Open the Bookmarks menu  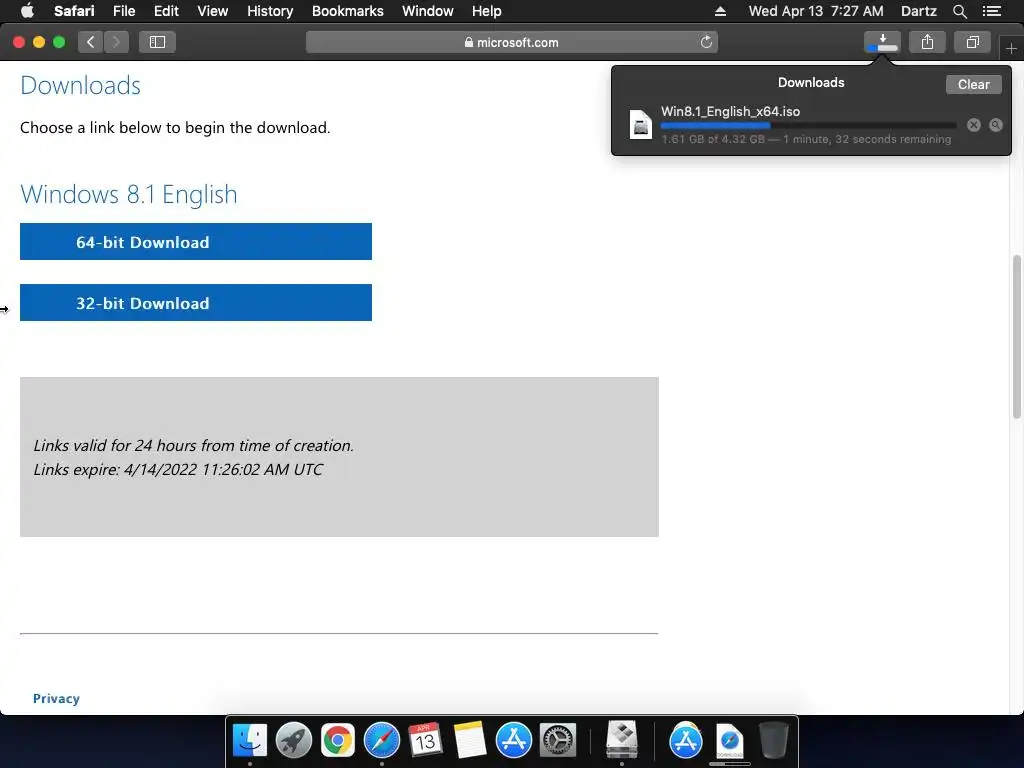point(347,11)
